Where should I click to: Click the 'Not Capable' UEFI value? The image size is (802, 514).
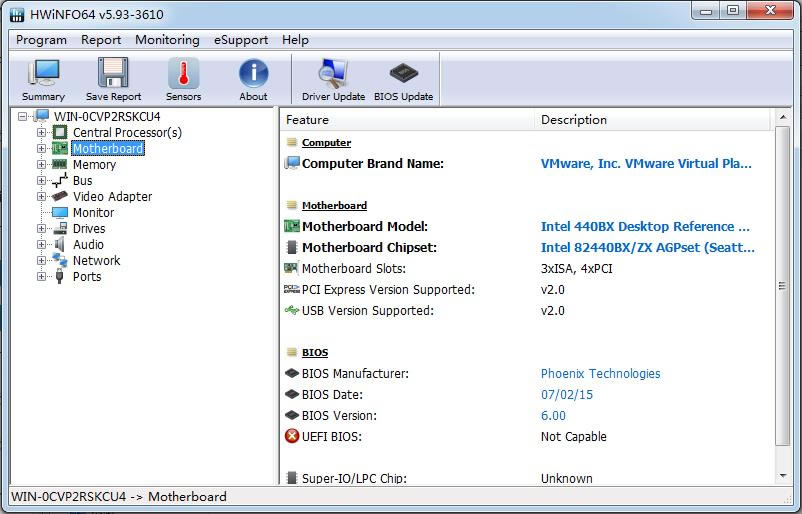[x=573, y=436]
